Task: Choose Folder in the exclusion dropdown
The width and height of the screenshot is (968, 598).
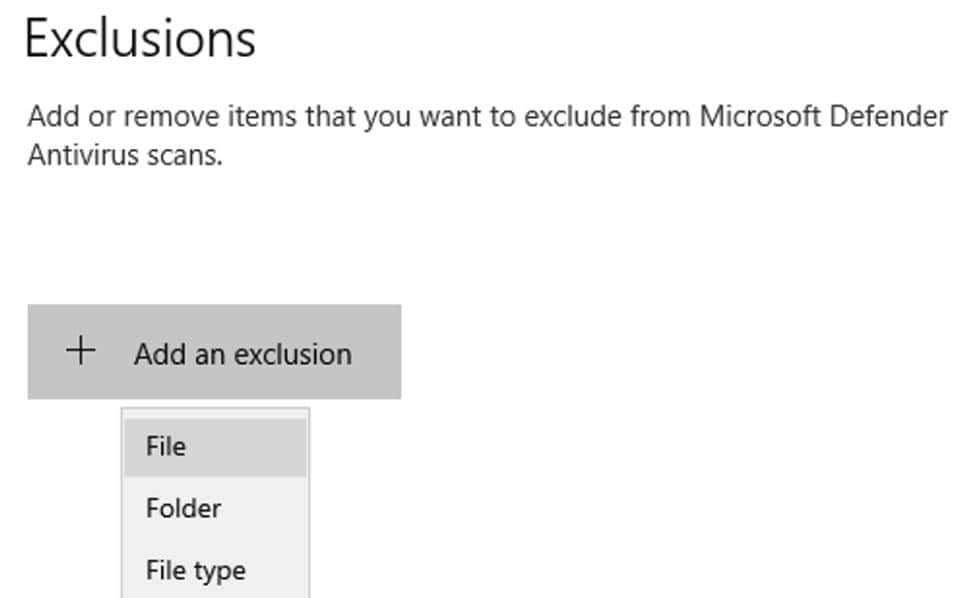Action: pos(183,508)
